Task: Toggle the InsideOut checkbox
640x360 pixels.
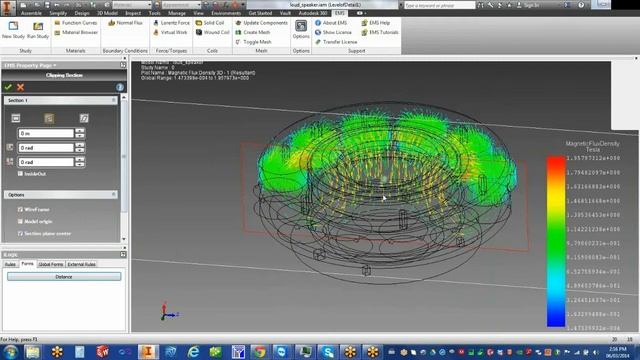Action: (x=20, y=173)
